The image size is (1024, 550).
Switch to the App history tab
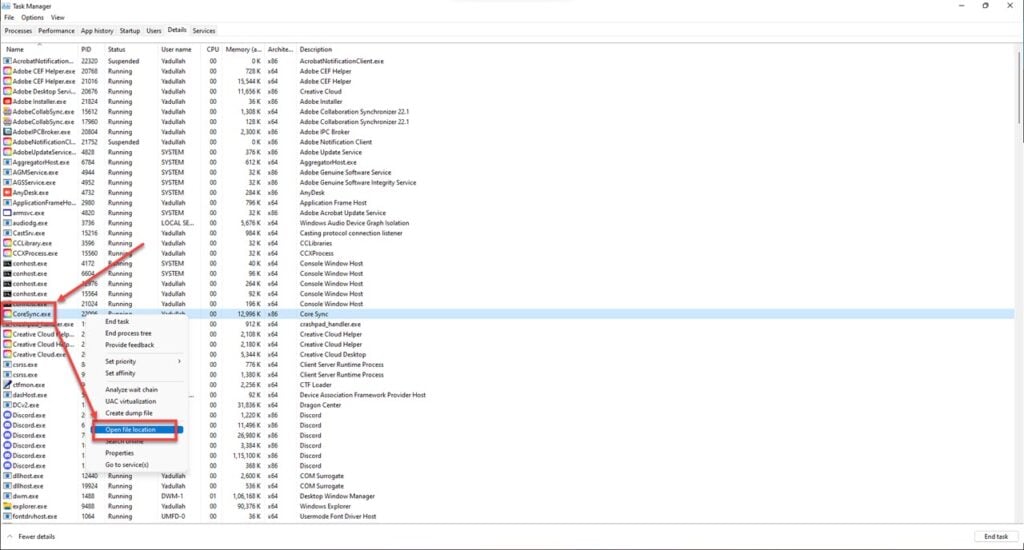click(x=97, y=31)
